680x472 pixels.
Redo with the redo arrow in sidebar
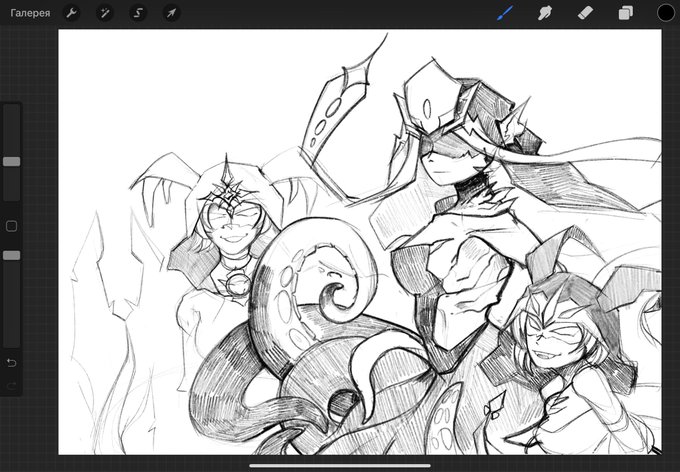point(12,385)
